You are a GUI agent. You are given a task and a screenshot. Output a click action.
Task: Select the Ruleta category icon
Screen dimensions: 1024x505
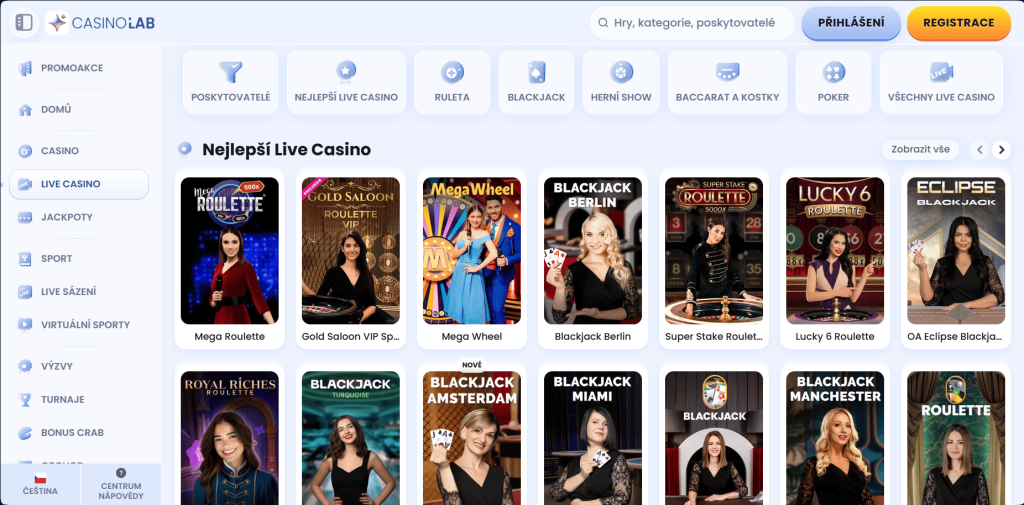[x=452, y=82]
